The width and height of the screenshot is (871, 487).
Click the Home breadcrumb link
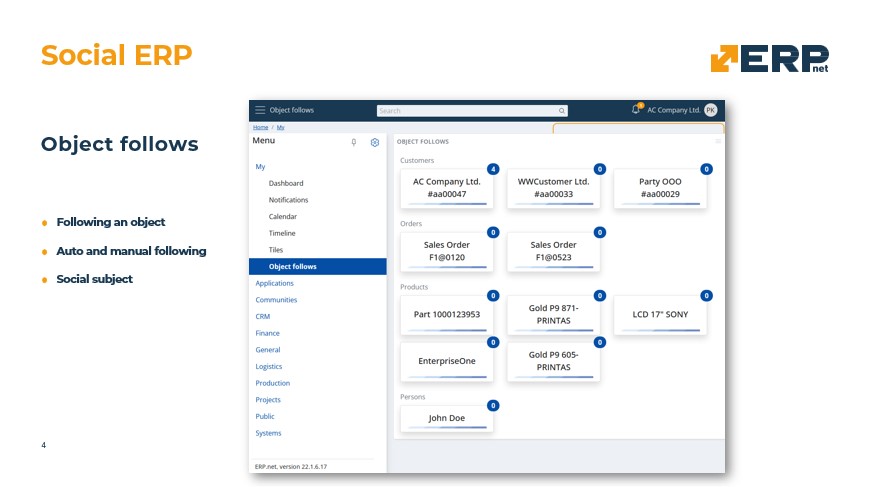click(260, 128)
